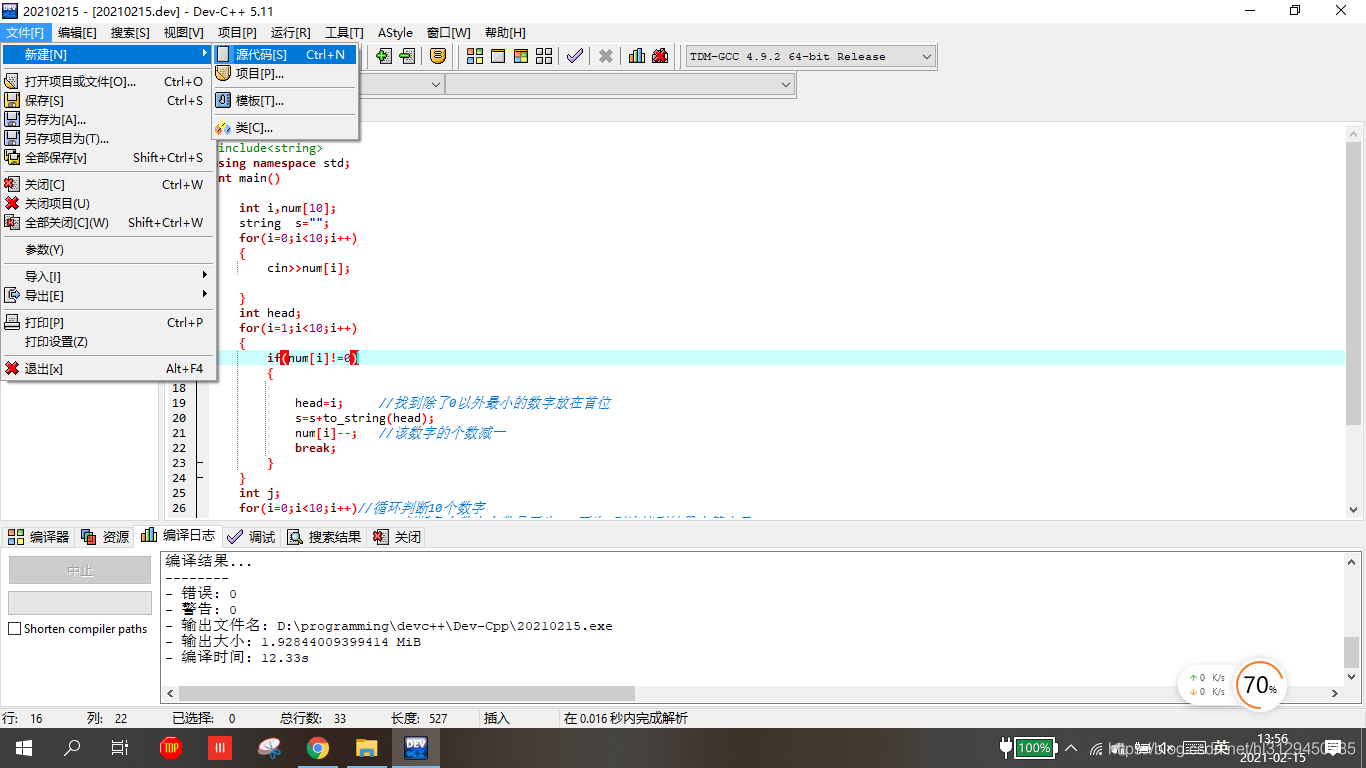Switch to the 编译器 bottom tab
The height and width of the screenshot is (768, 1366).
(38, 537)
